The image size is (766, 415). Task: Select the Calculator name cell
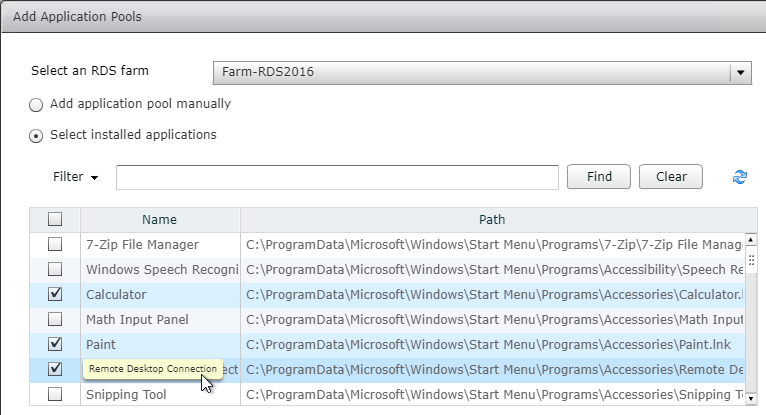(160, 294)
